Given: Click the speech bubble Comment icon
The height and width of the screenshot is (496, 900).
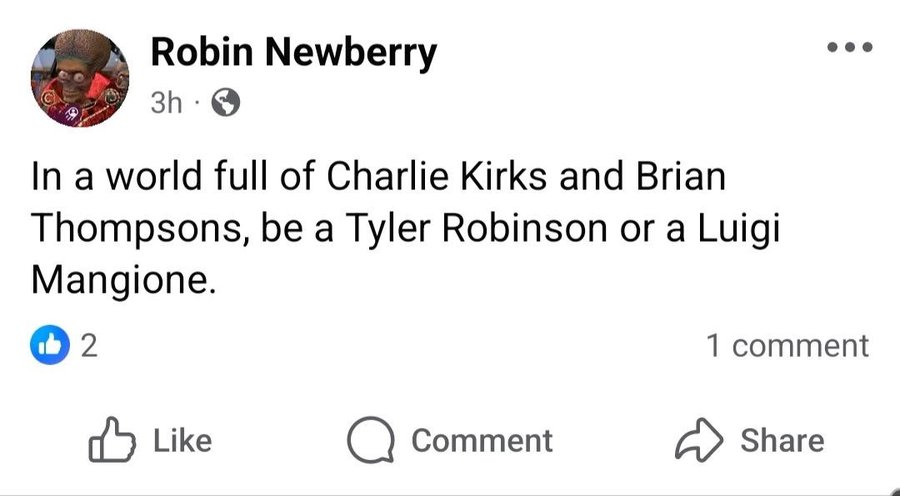Looking at the screenshot, I should 371,440.
